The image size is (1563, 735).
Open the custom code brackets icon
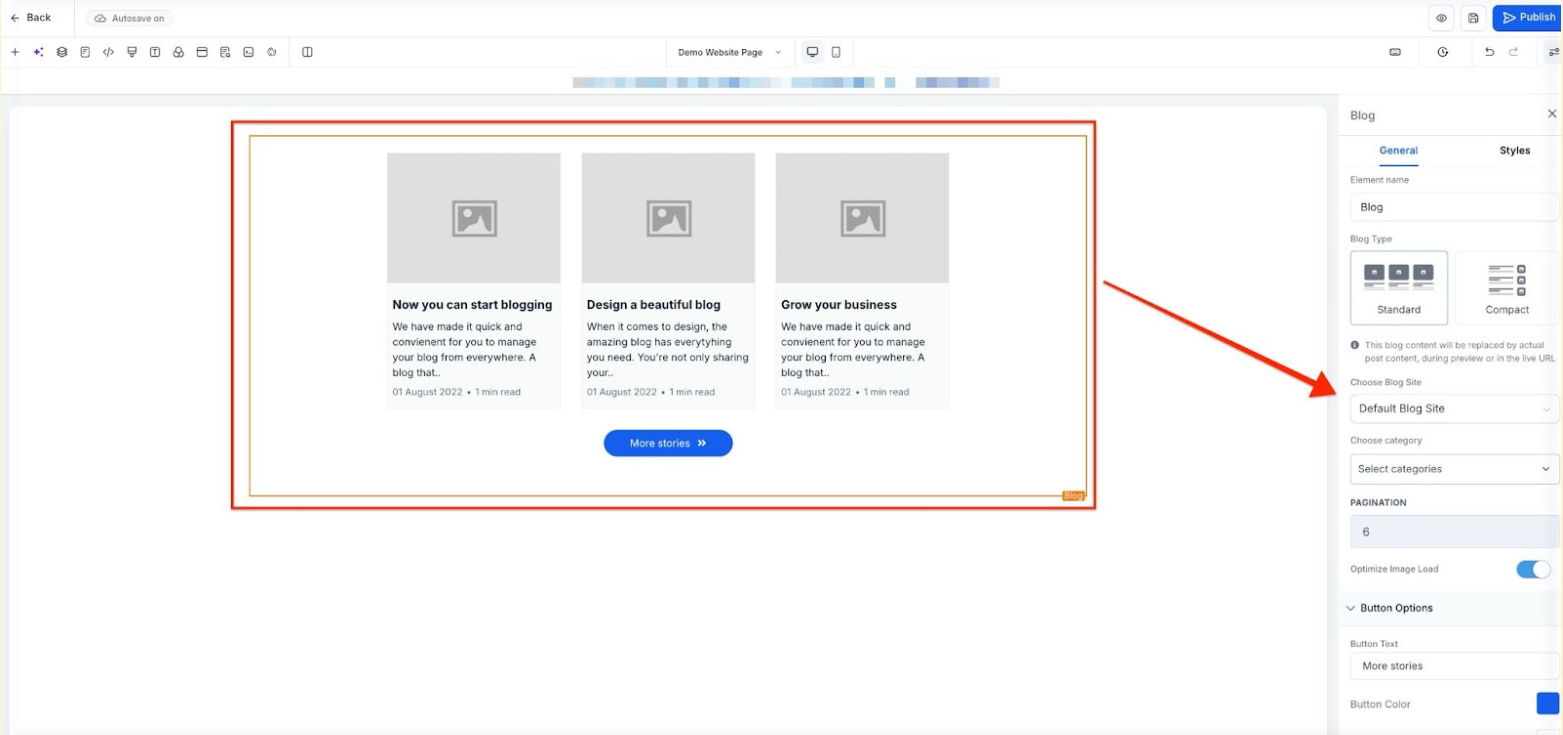(108, 52)
